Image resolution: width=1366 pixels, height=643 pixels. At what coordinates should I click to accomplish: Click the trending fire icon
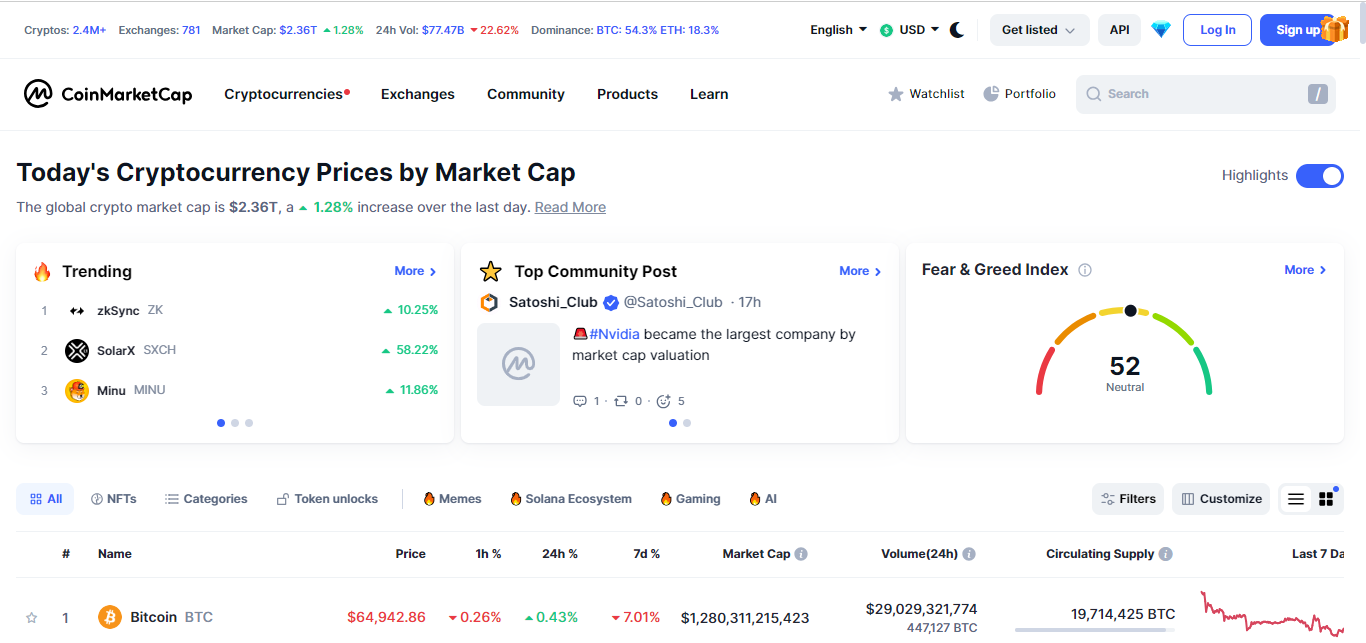(42, 272)
